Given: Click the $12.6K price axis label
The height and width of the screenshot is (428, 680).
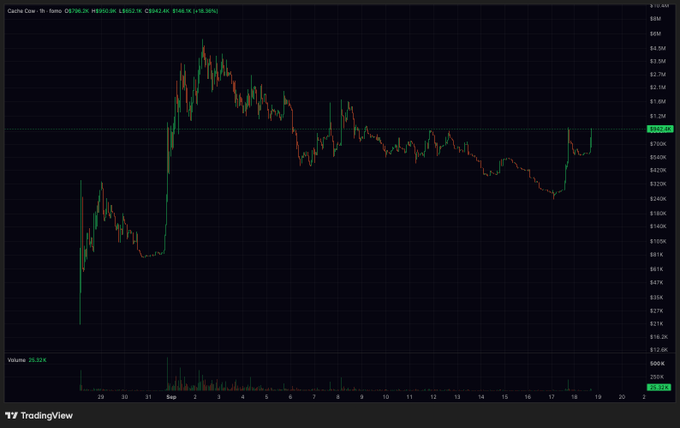Looking at the screenshot, I should 659,350.
